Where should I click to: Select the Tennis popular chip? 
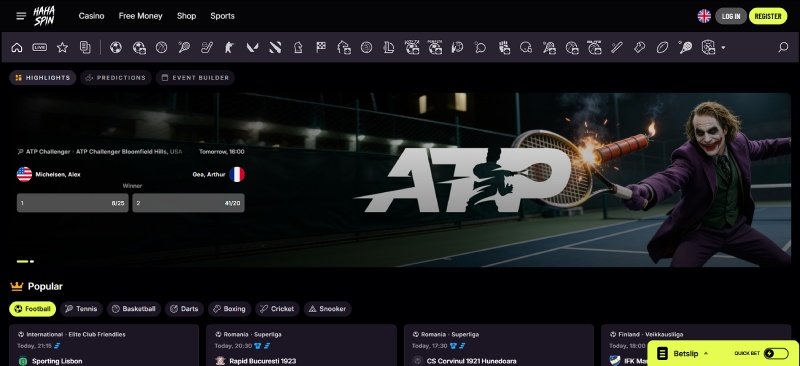(x=81, y=309)
